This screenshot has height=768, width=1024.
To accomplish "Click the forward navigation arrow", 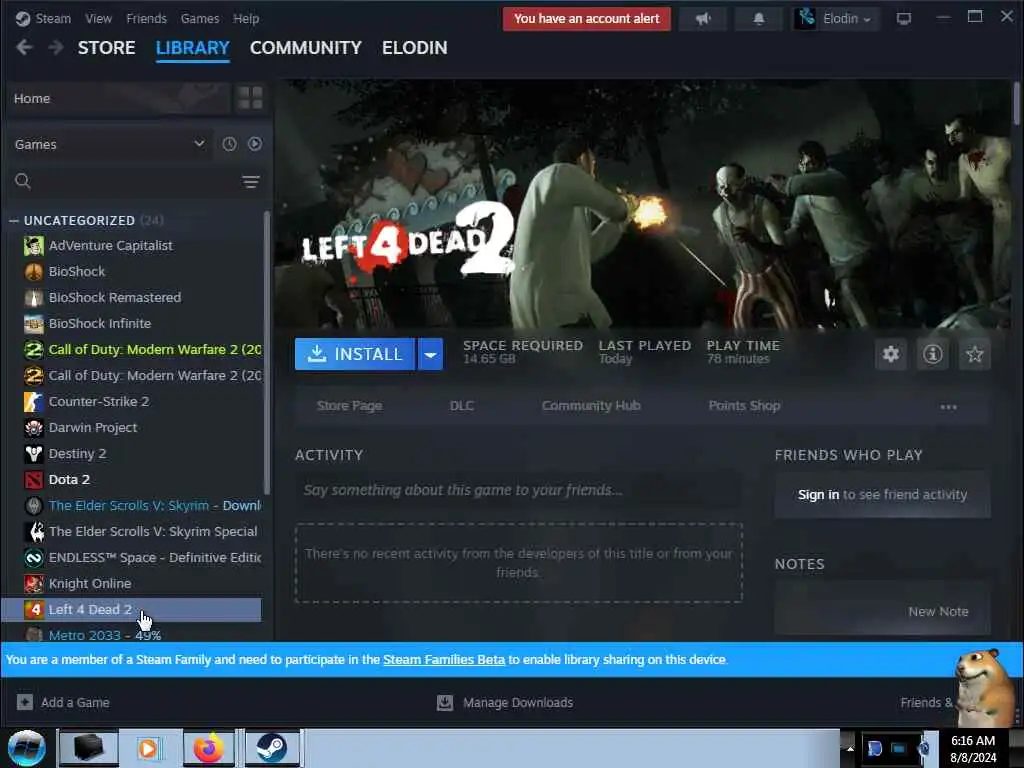I will (56, 48).
